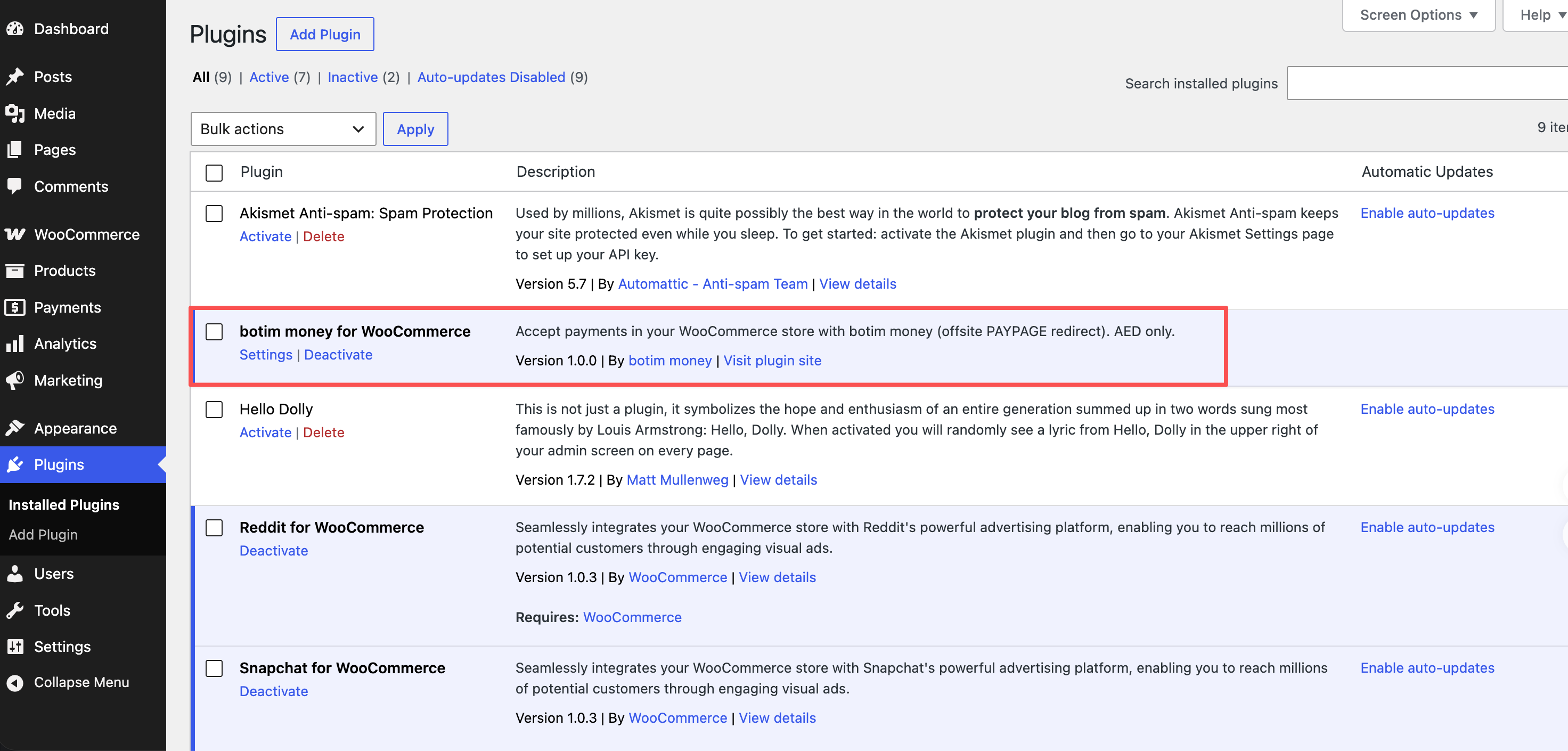Enable auto-updates for Reddit for WooCommerce
This screenshot has height=751, width=1568.
pyautogui.click(x=1427, y=527)
